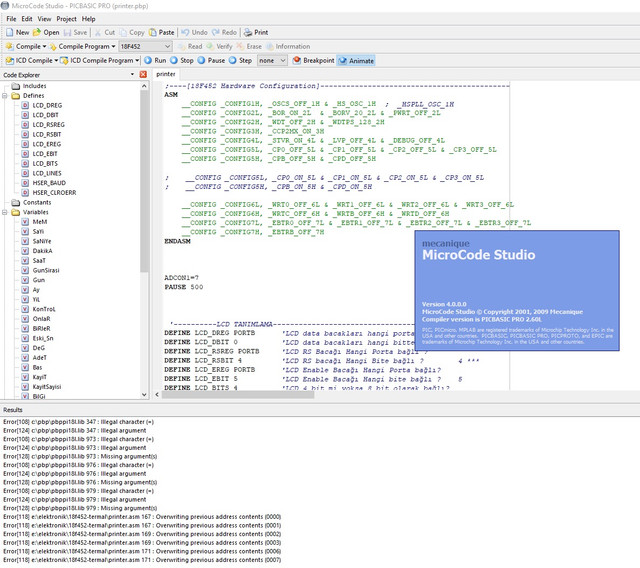
Task: Click the Paste toolbar icon
Action: 153,32
